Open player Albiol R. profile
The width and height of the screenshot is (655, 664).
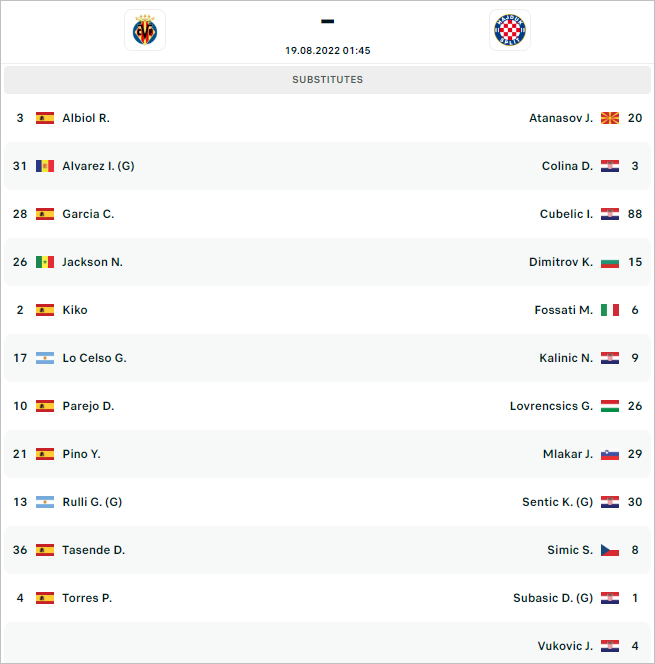click(x=86, y=118)
